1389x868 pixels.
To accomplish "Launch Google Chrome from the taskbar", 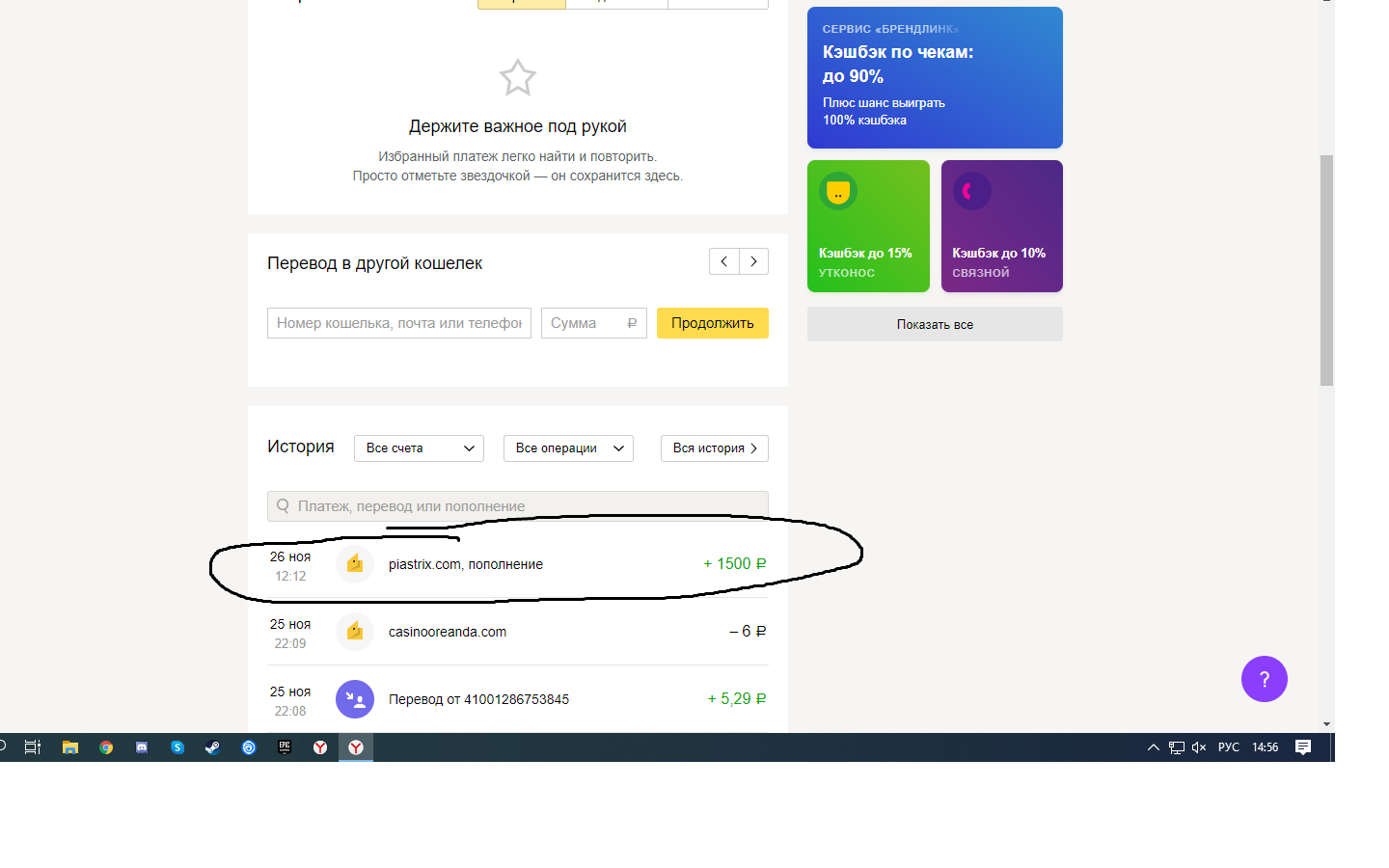I will [106, 747].
